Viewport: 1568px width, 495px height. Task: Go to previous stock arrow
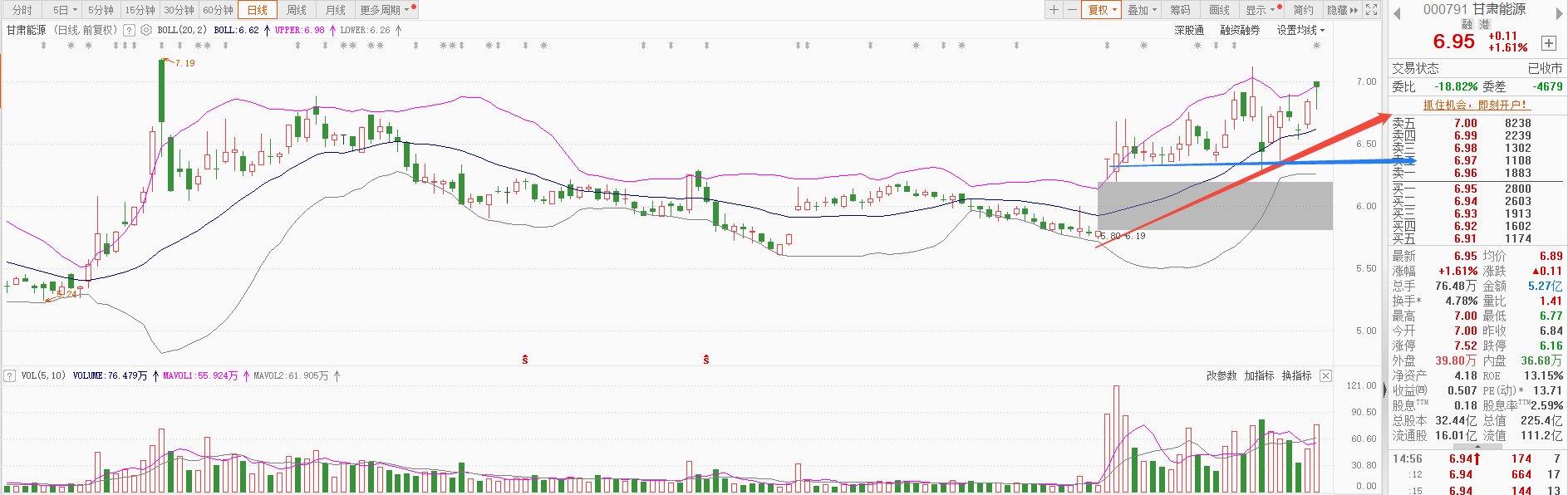coord(1397,12)
